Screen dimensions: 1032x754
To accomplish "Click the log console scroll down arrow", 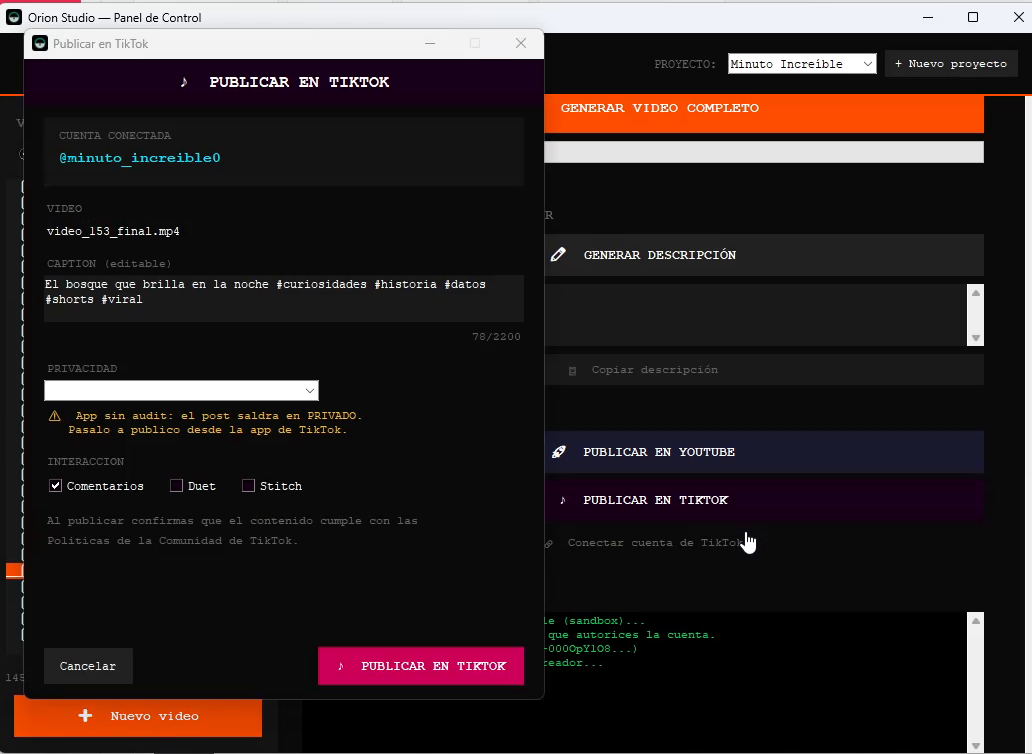I will pyautogui.click(x=976, y=745).
